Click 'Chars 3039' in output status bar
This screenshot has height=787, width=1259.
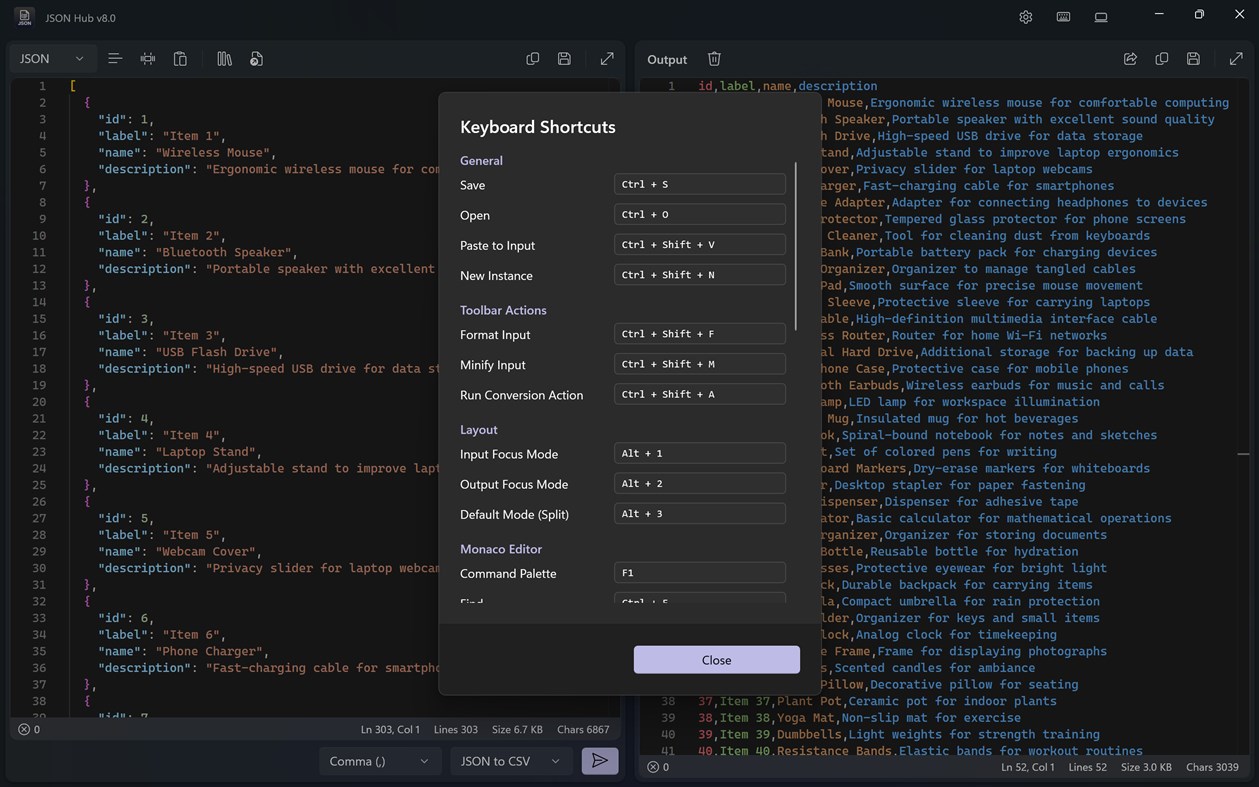[x=1212, y=767]
